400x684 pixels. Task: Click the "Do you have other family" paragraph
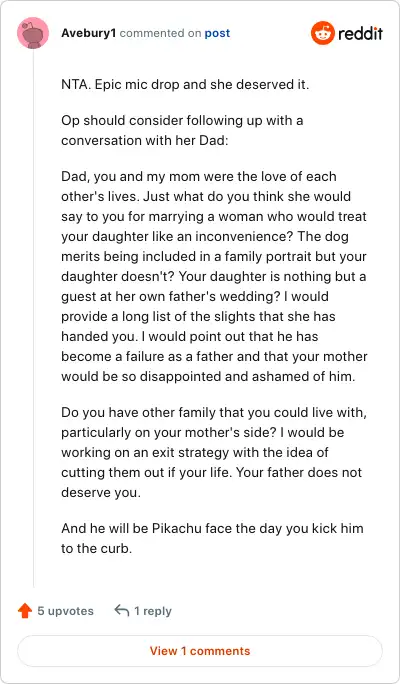pos(214,452)
